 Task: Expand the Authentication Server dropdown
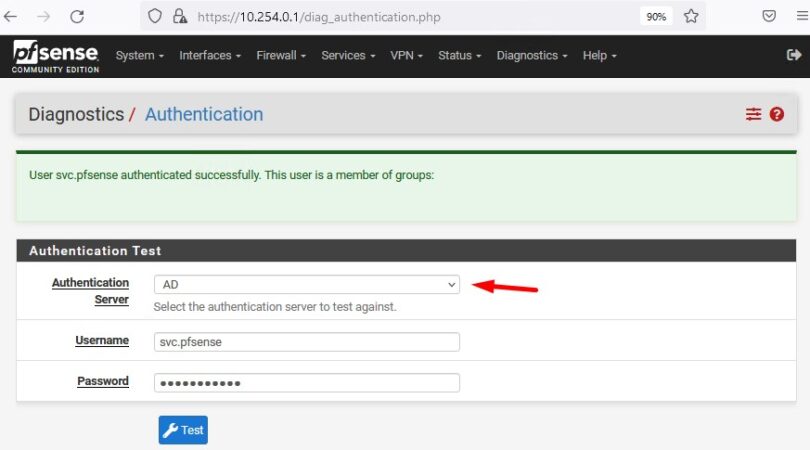306,285
